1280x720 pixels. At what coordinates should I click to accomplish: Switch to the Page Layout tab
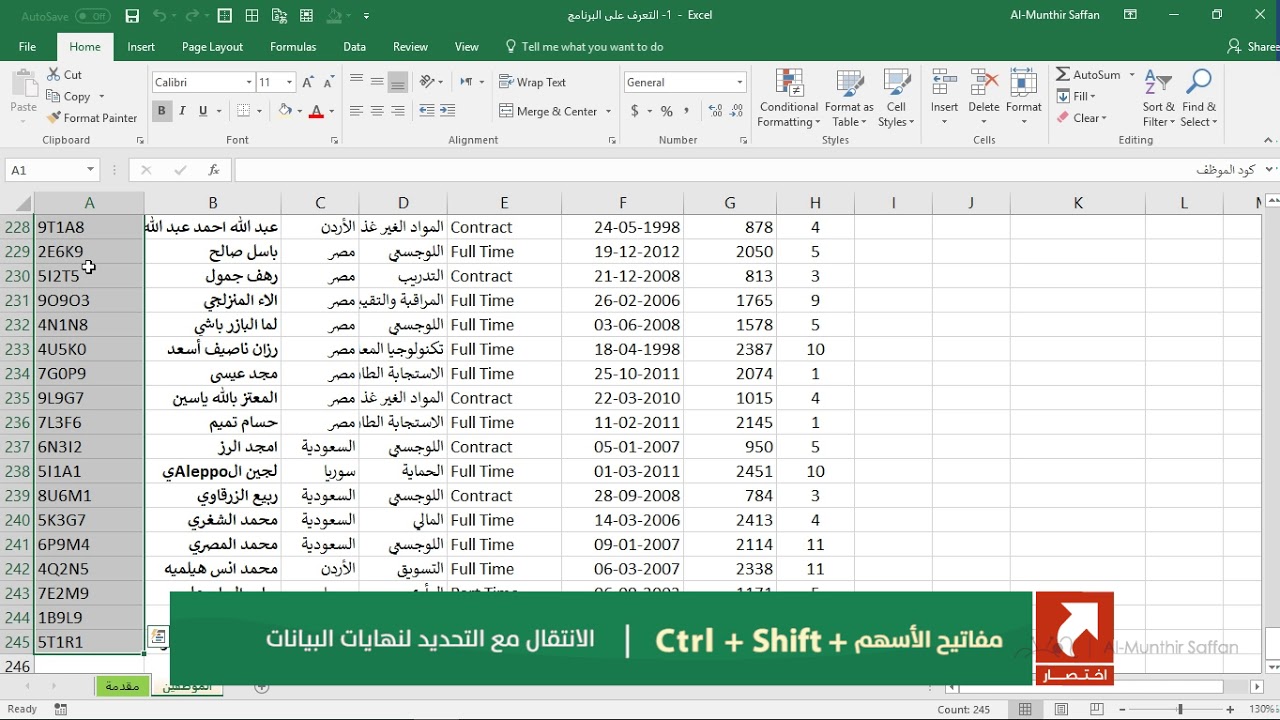(x=212, y=47)
